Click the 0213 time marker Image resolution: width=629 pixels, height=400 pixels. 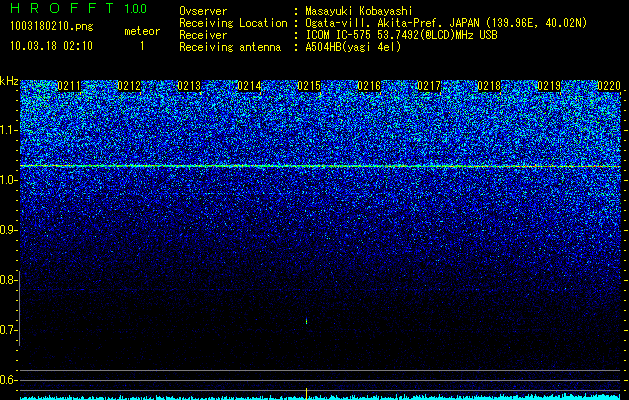(x=189, y=86)
